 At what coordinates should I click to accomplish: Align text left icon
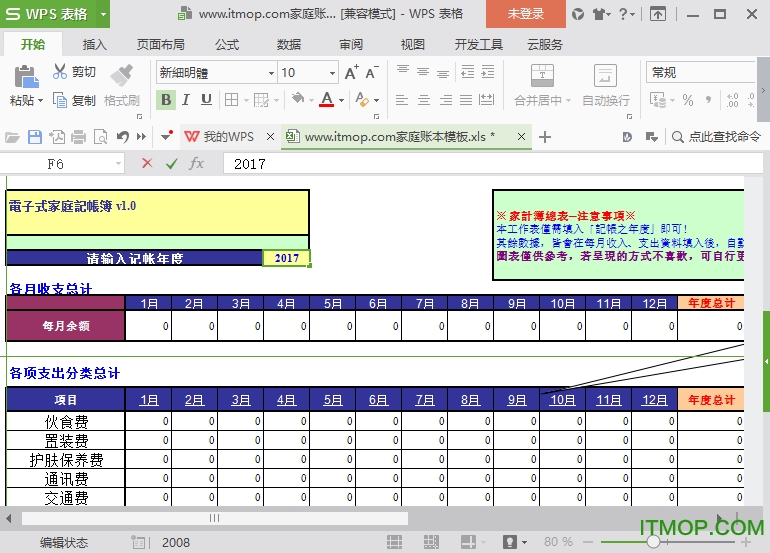(x=402, y=100)
